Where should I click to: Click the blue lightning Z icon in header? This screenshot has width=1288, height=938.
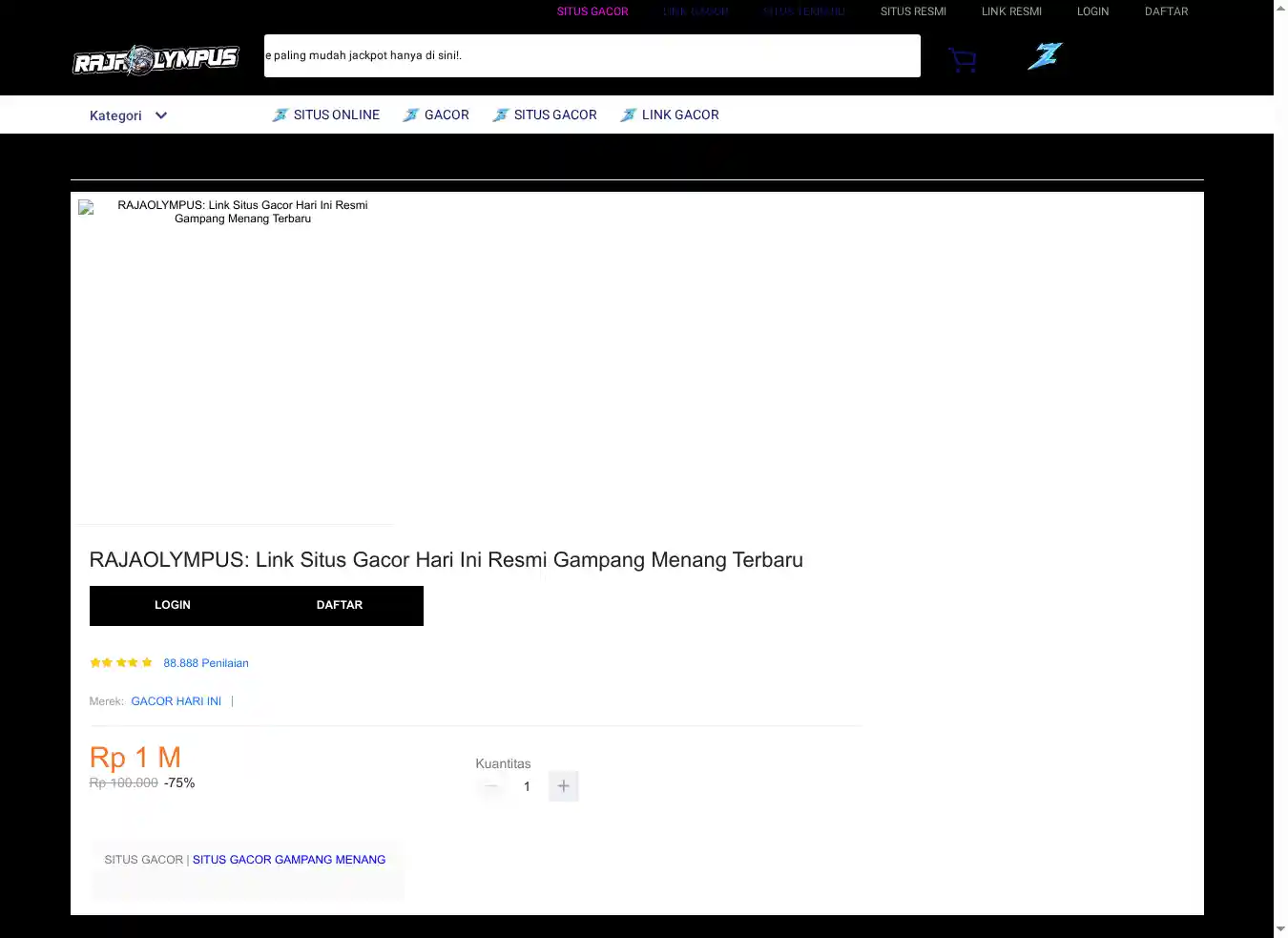coord(1045,56)
